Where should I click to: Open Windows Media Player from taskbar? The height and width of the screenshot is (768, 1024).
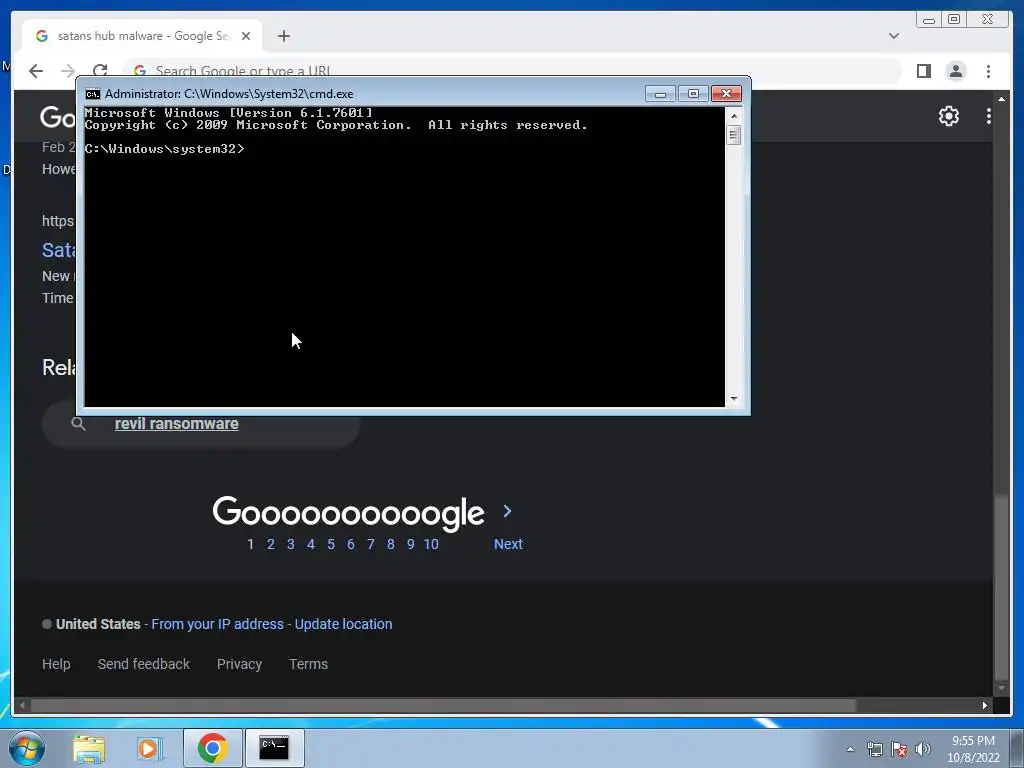click(149, 748)
